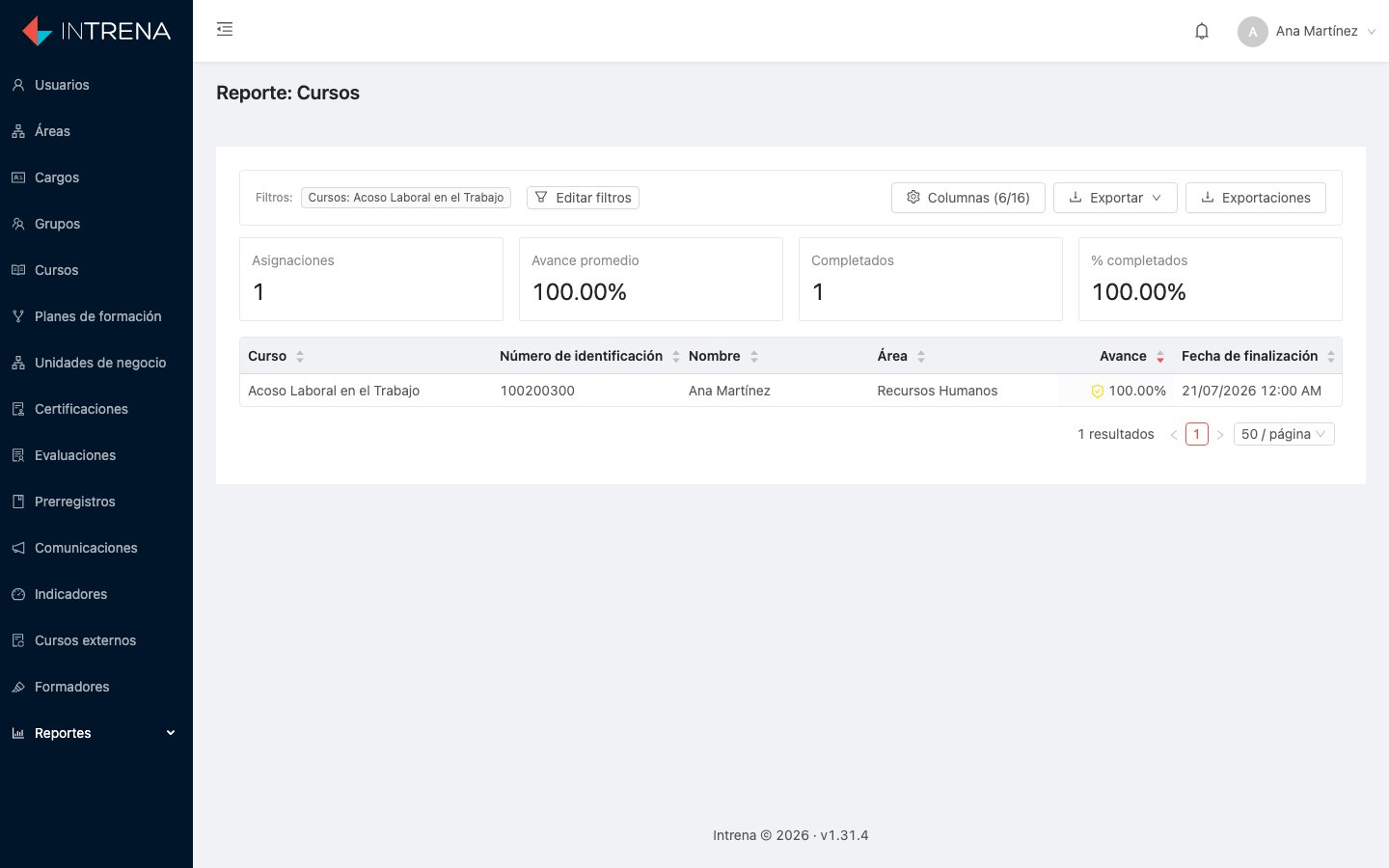Image resolution: width=1389 pixels, height=868 pixels.
Task: Sort the table by Nombre
Action: [775, 356]
